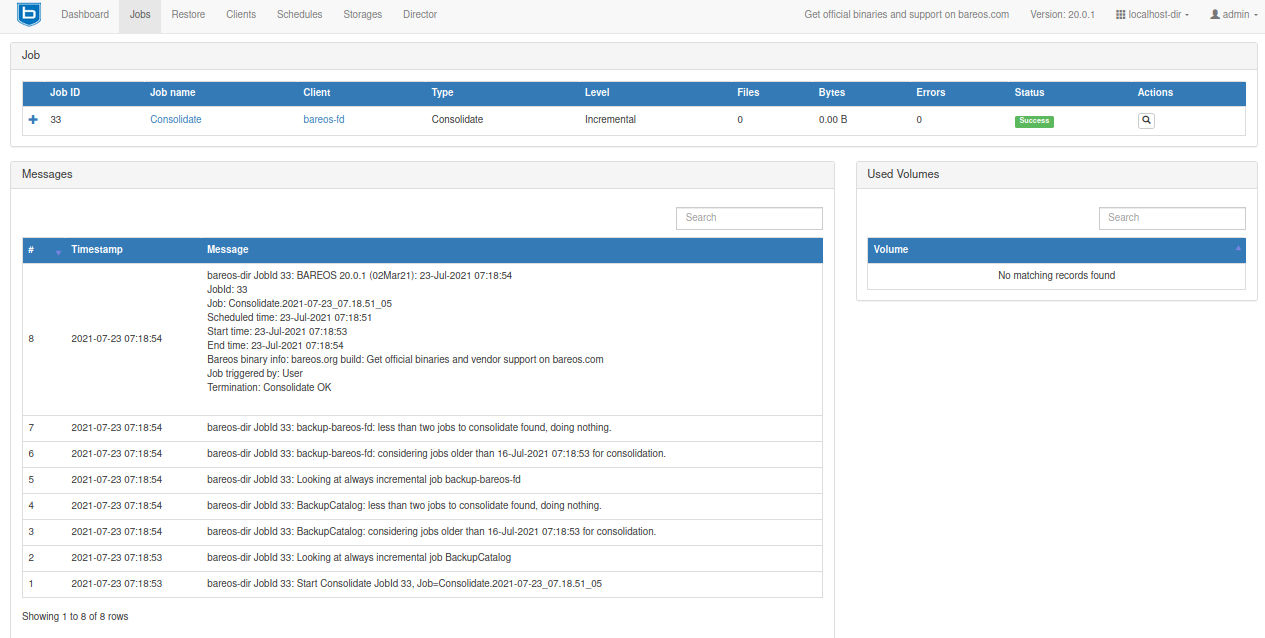Expand job 33 row with plus icon
1265x638 pixels.
click(33, 120)
